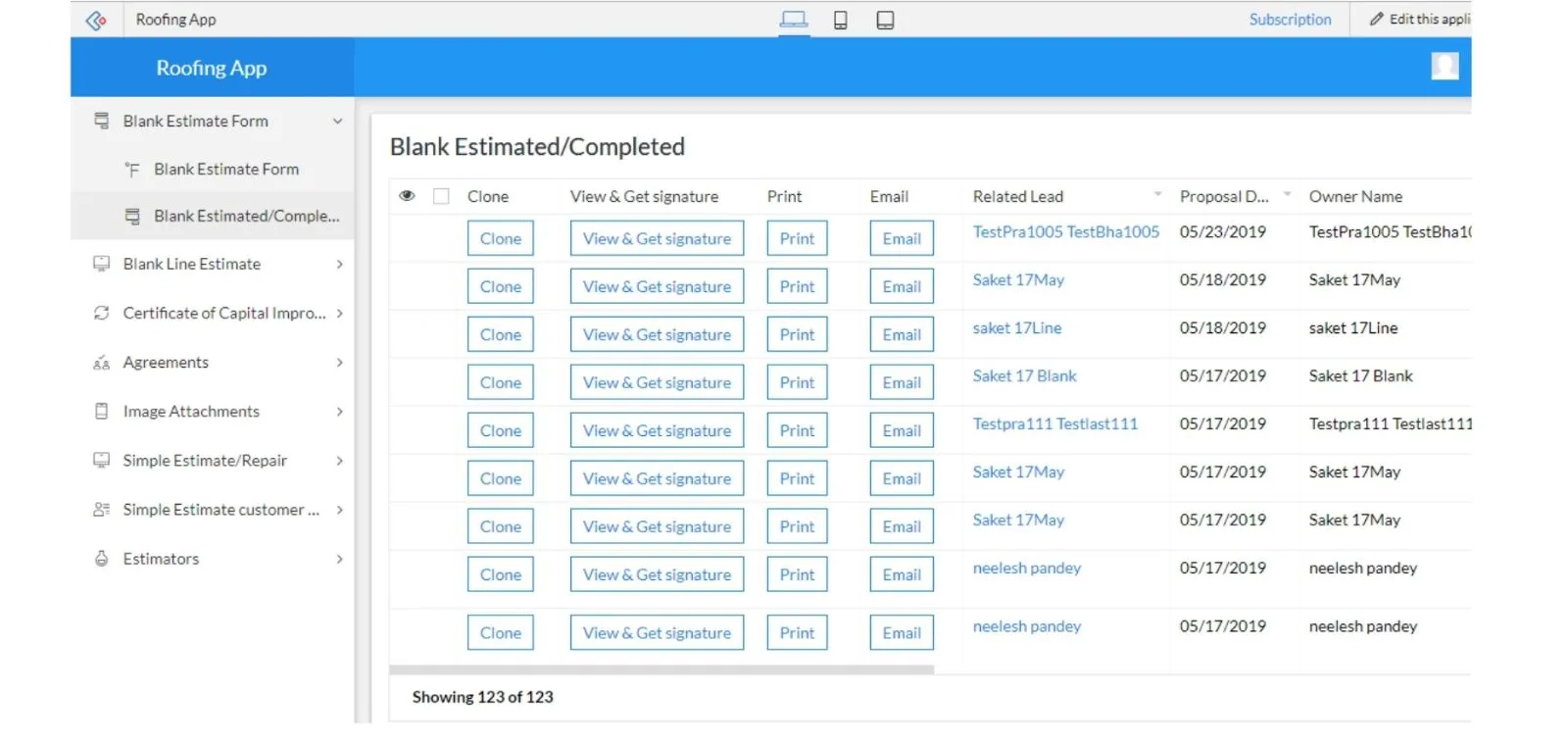Open Saket 17 Blank lead link

pyautogui.click(x=1024, y=376)
